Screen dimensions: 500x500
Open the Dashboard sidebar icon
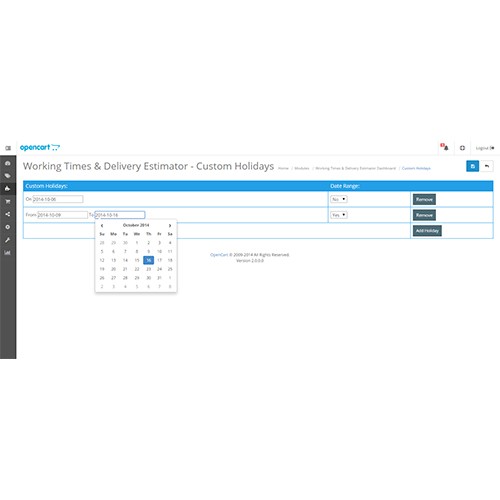click(8, 163)
